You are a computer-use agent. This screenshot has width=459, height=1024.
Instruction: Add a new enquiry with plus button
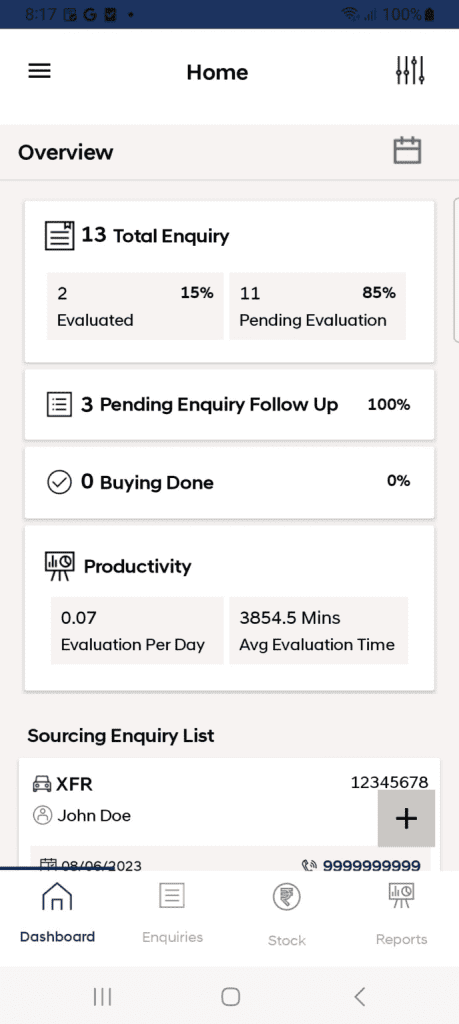click(406, 818)
